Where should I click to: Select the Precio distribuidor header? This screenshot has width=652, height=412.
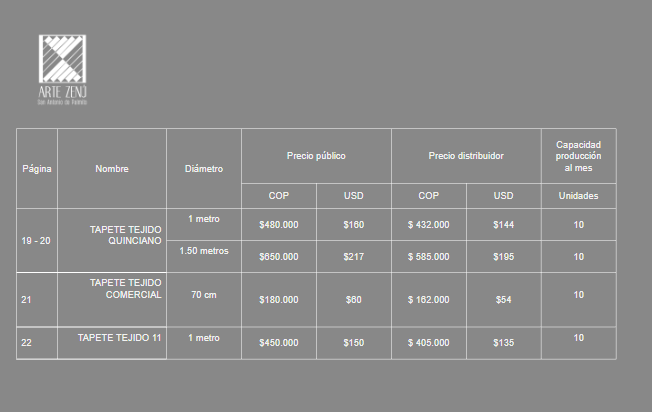pos(466,156)
